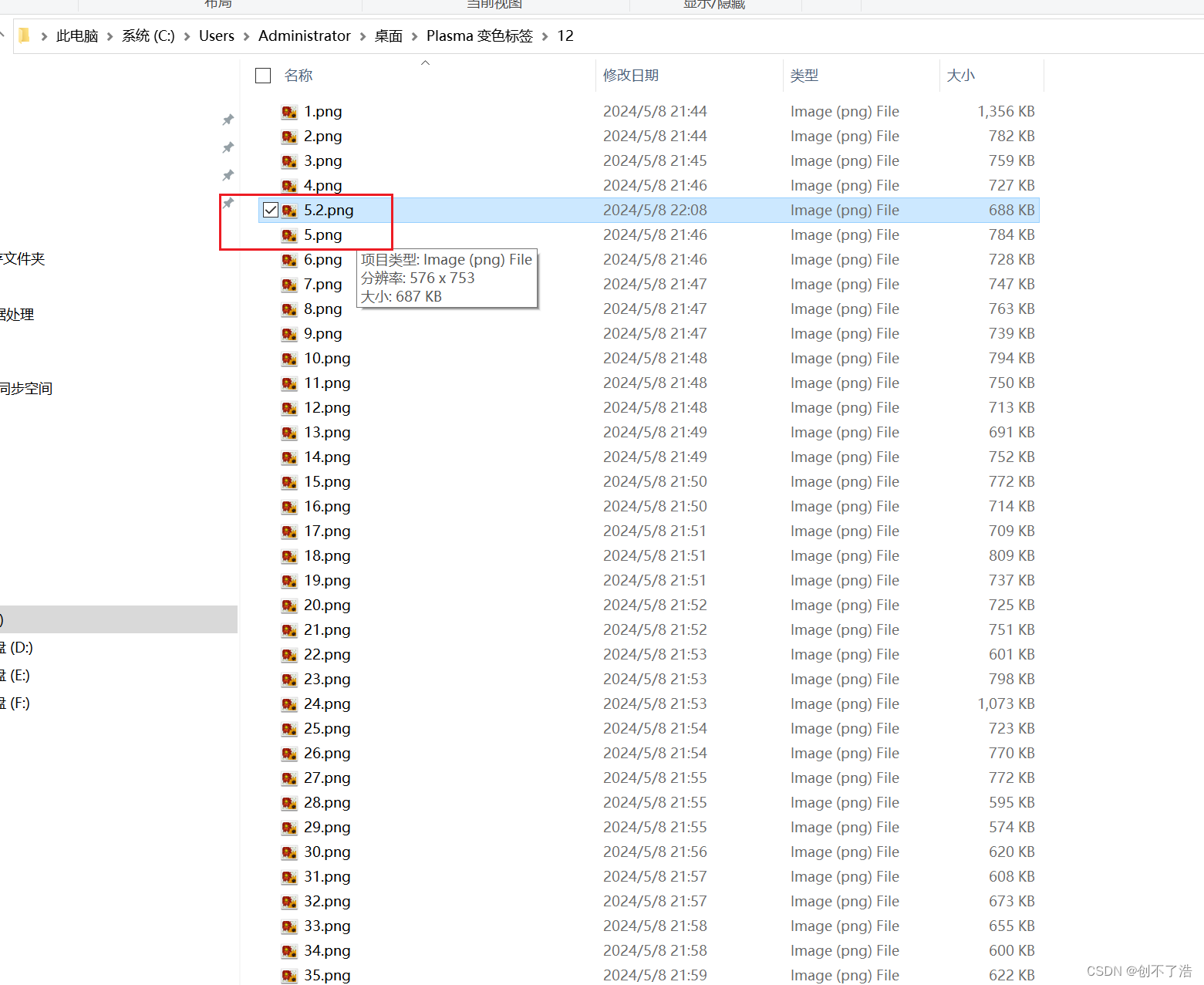Click the 20.png file icon
Screen dimensions: 1204x985
coord(289,606)
